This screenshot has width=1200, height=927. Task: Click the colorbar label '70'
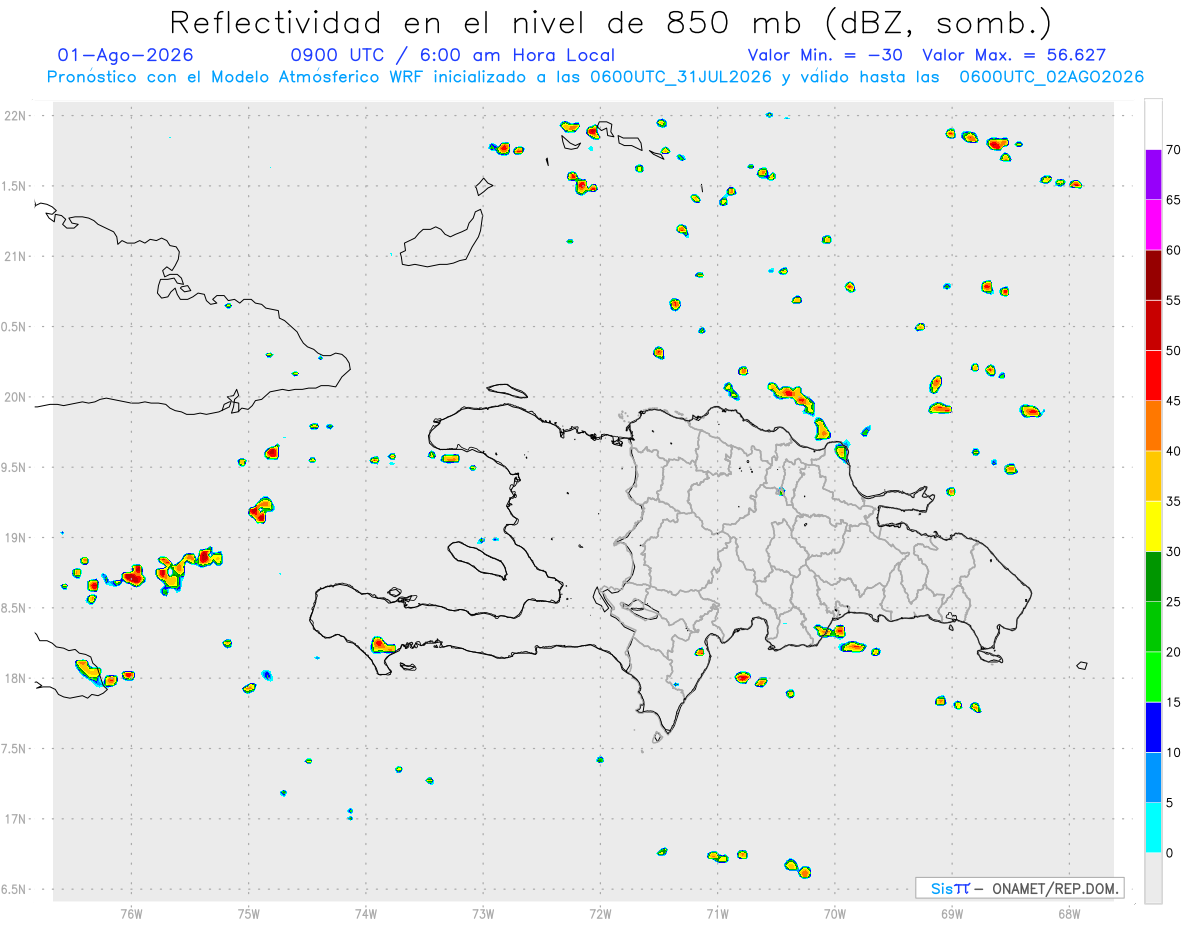pos(1173,150)
